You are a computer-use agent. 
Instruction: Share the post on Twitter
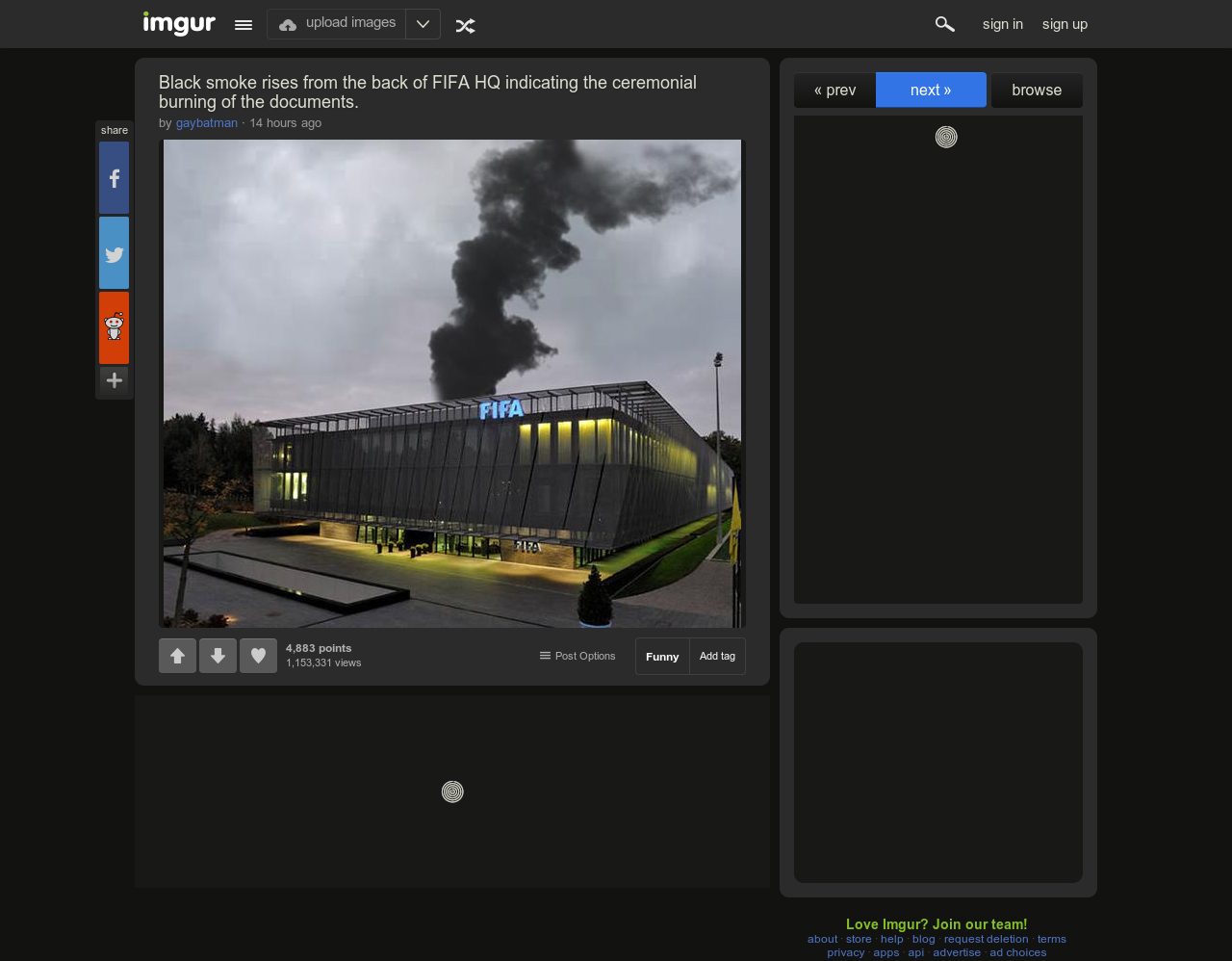point(114,253)
